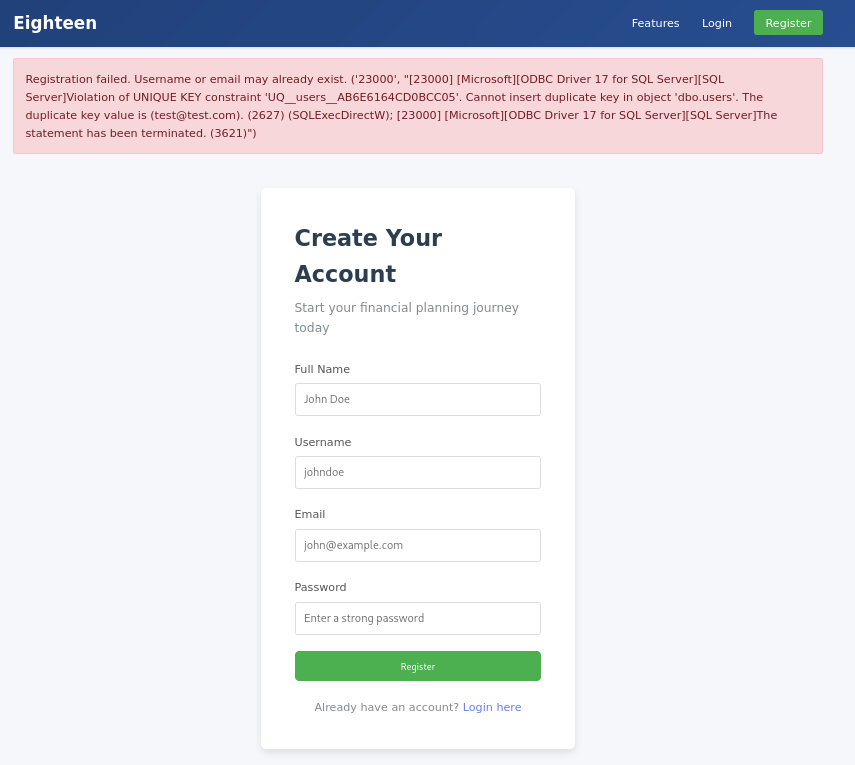Image resolution: width=855 pixels, height=765 pixels.
Task: Click the Eighteen brand logo
Action: coord(55,23)
